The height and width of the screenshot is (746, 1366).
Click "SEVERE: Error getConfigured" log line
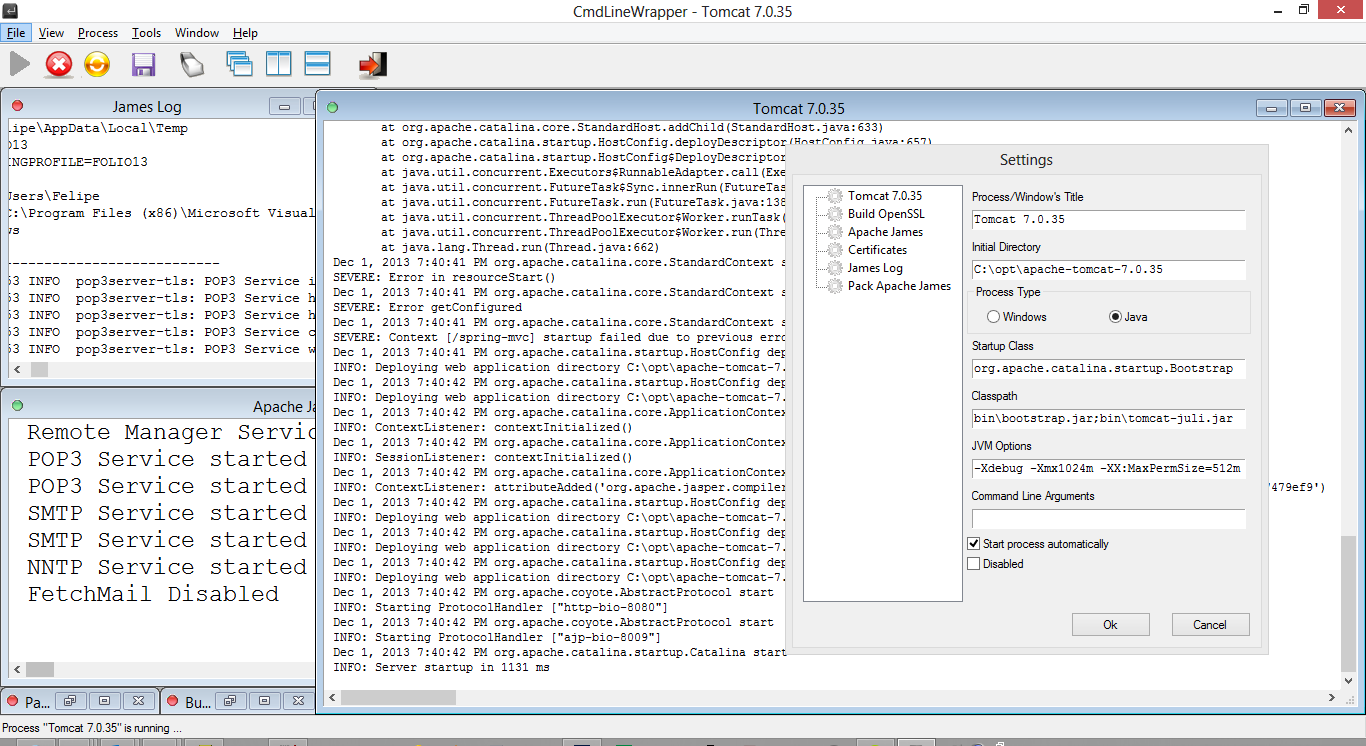[427, 307]
